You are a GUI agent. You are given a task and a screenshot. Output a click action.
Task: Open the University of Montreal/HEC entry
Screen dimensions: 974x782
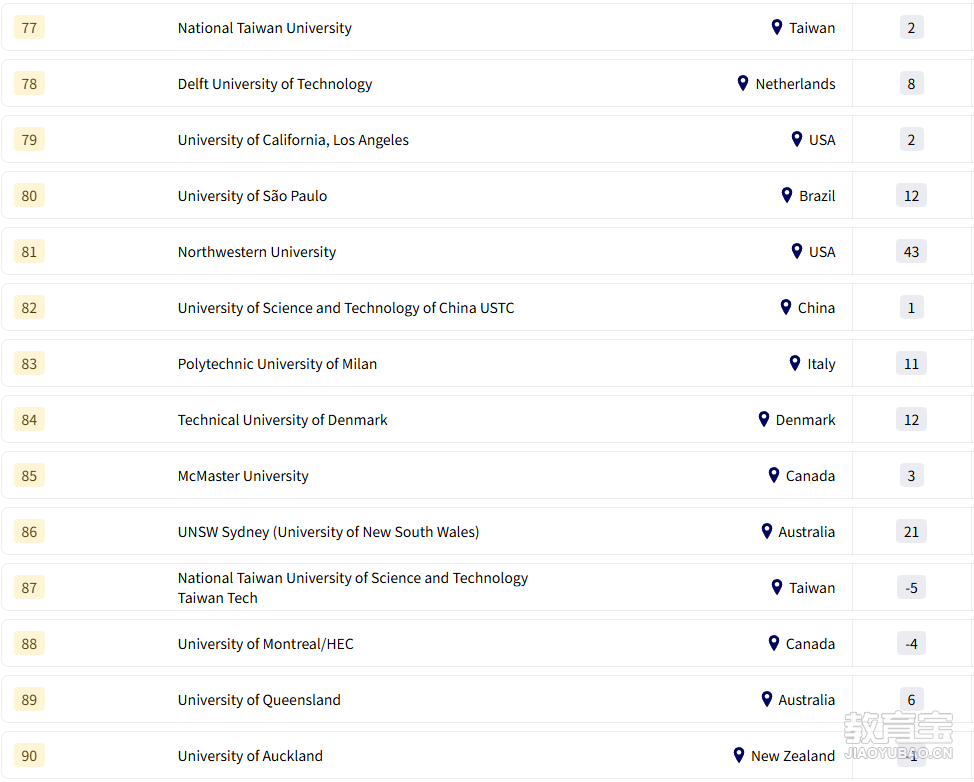265,644
